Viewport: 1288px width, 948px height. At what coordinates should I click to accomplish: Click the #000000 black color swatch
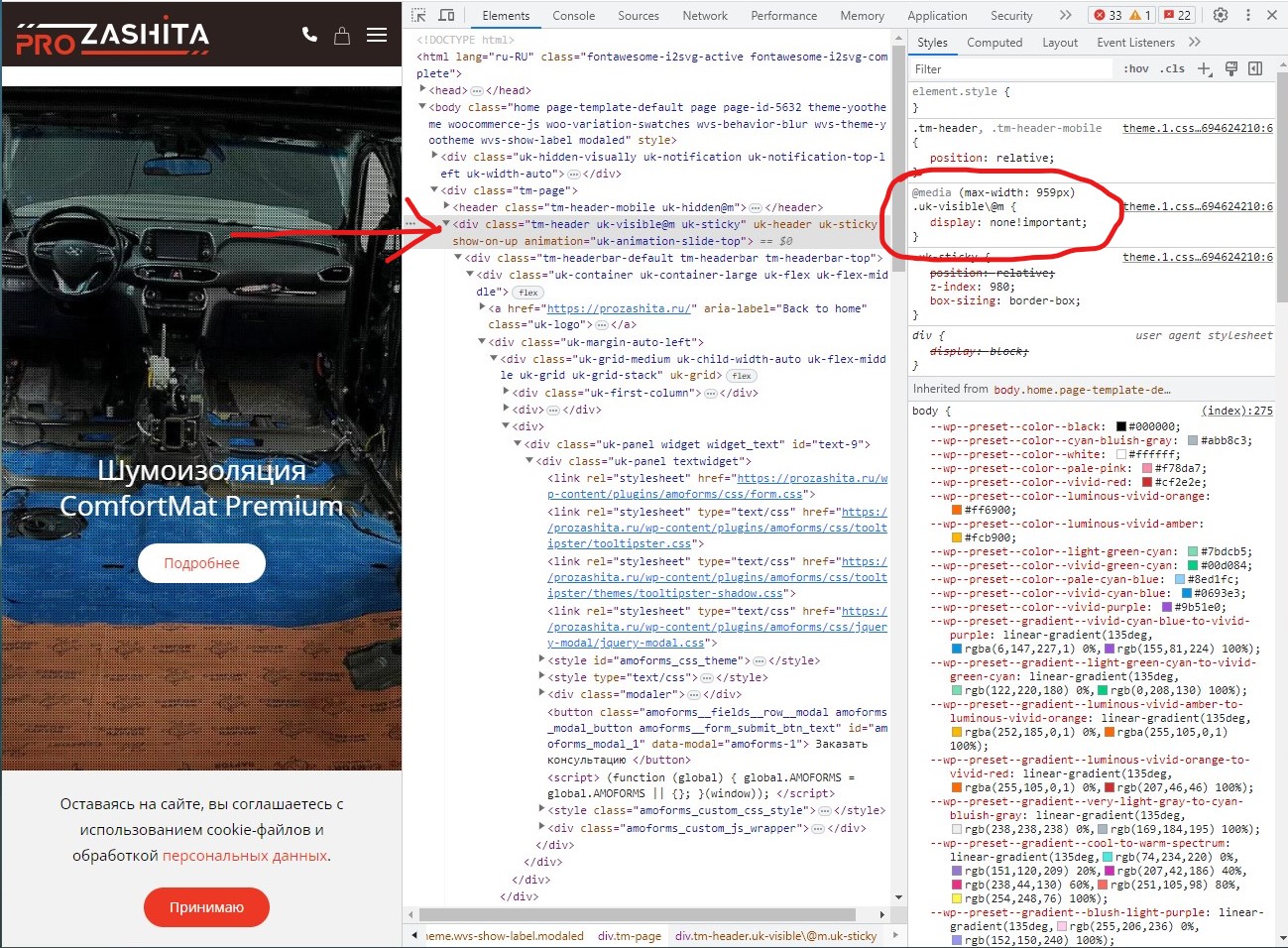click(x=1121, y=426)
